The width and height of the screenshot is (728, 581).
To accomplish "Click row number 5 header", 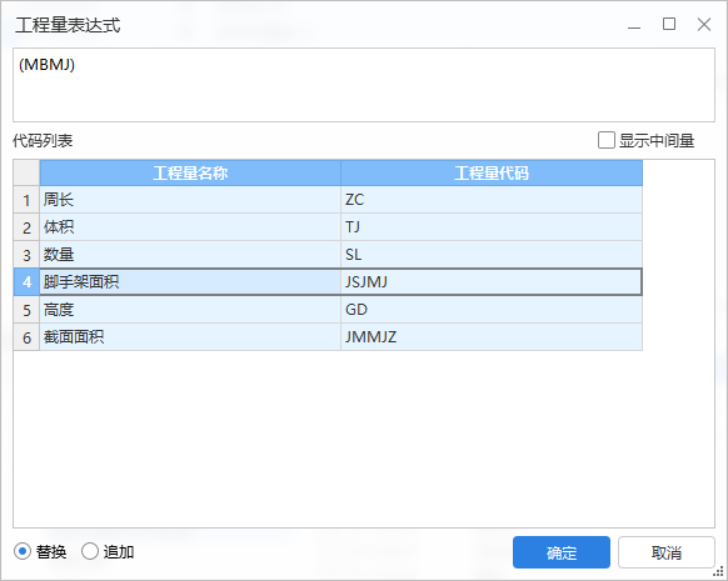I will [x=26, y=309].
